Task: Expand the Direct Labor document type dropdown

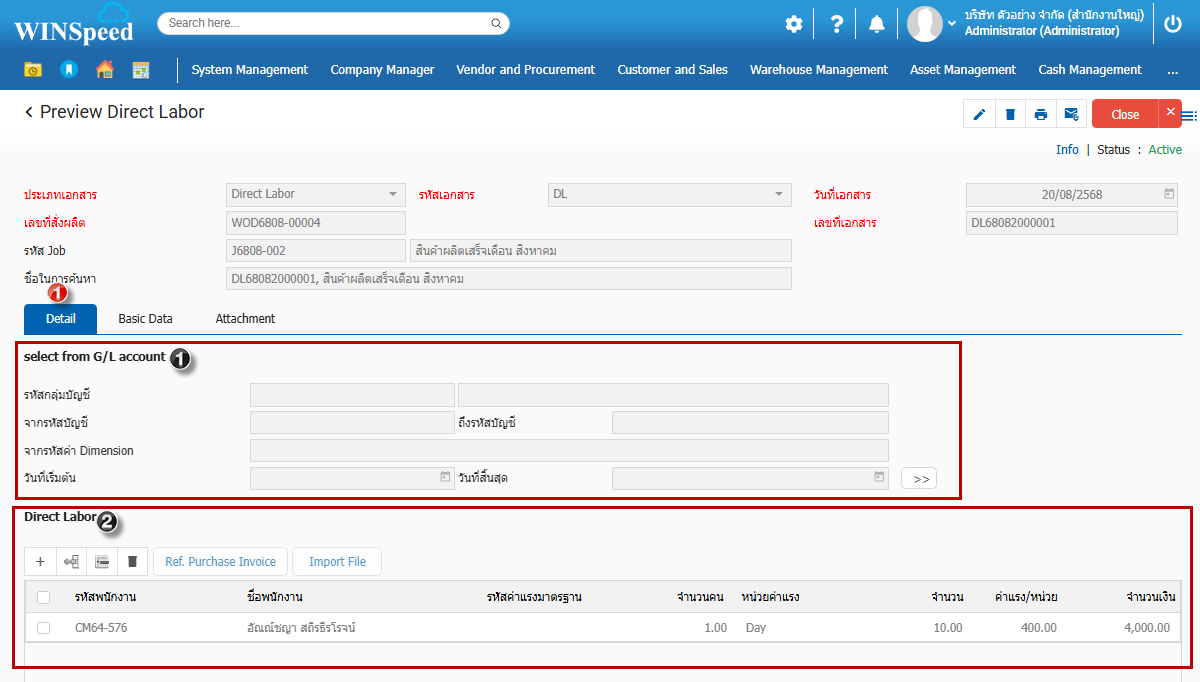Action: point(392,194)
